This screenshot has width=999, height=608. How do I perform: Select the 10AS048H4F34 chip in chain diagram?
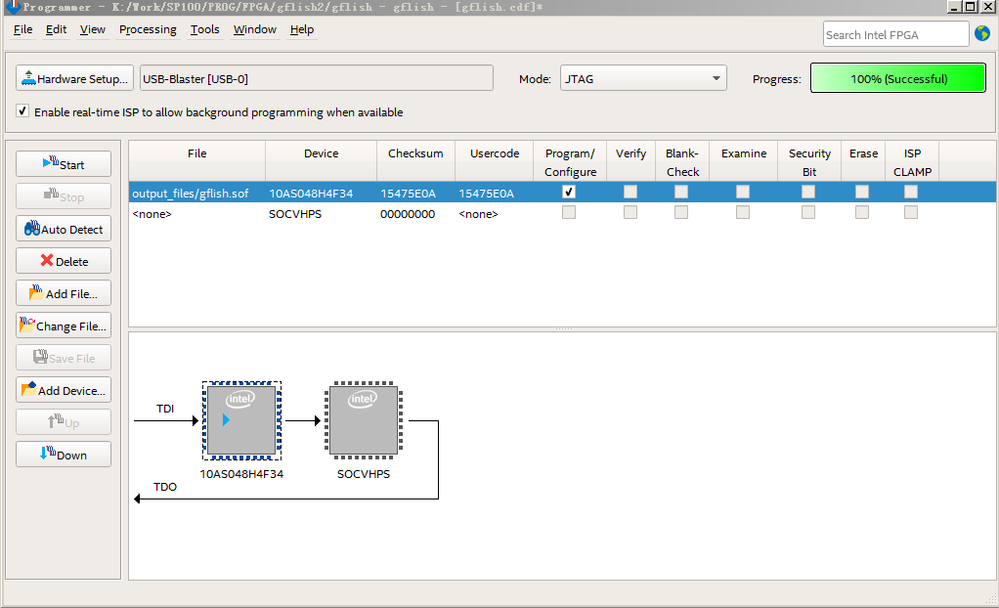241,421
